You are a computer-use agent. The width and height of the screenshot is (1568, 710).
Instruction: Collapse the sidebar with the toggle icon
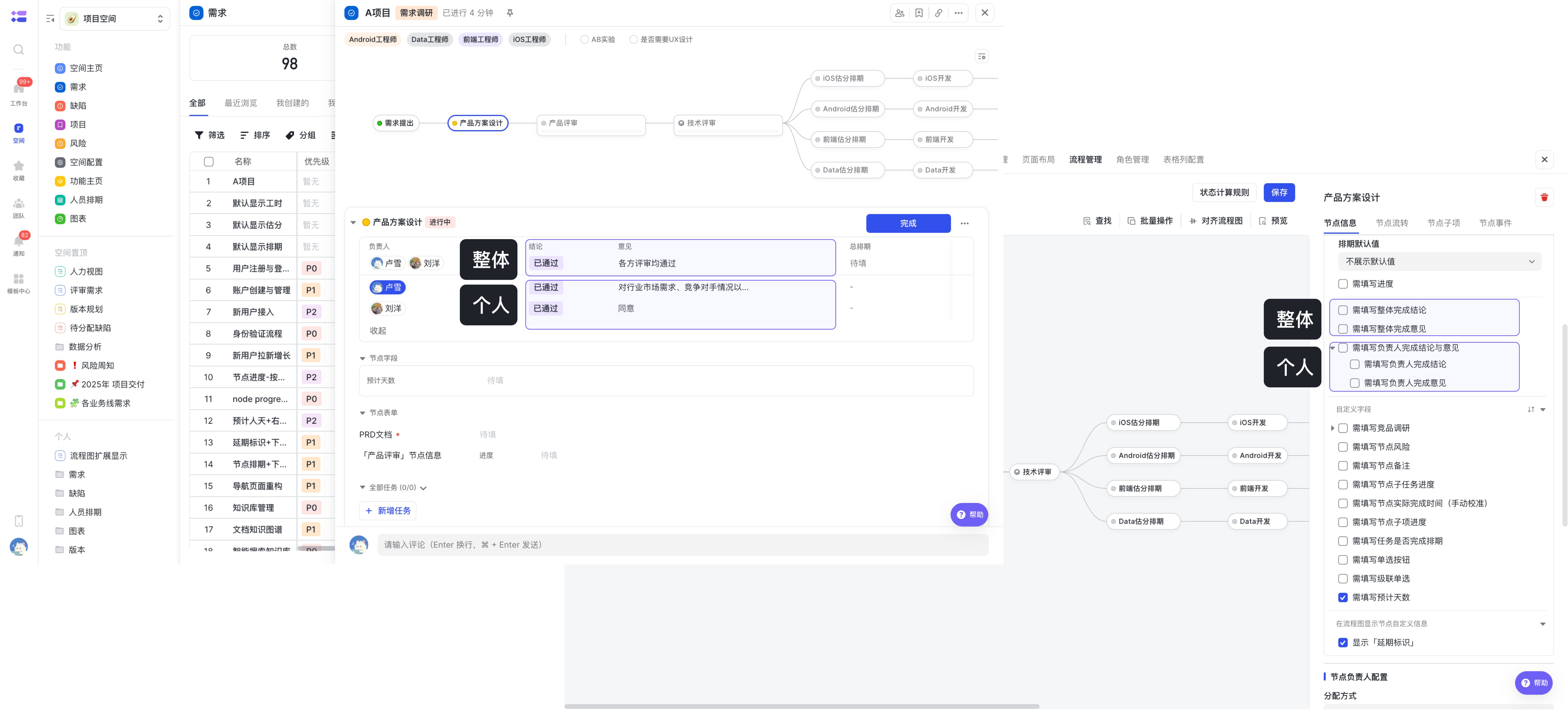click(50, 19)
